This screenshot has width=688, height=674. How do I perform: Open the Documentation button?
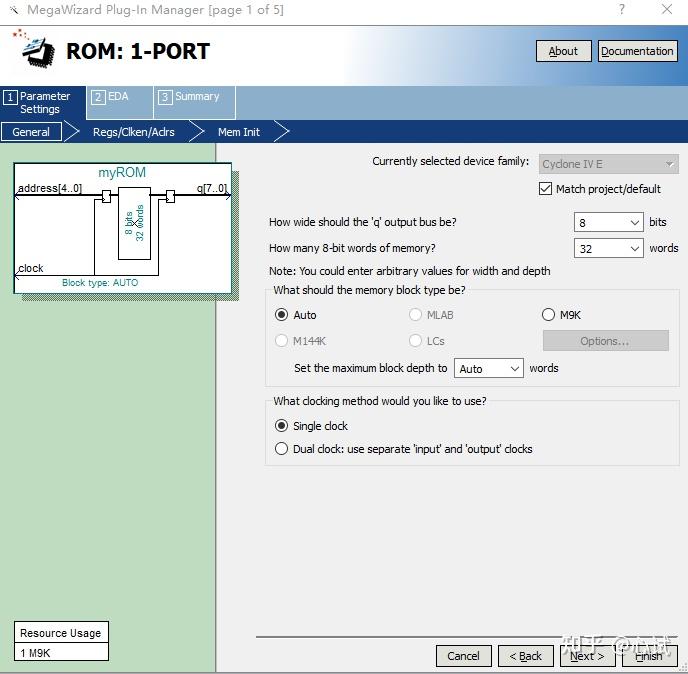pyautogui.click(x=637, y=51)
